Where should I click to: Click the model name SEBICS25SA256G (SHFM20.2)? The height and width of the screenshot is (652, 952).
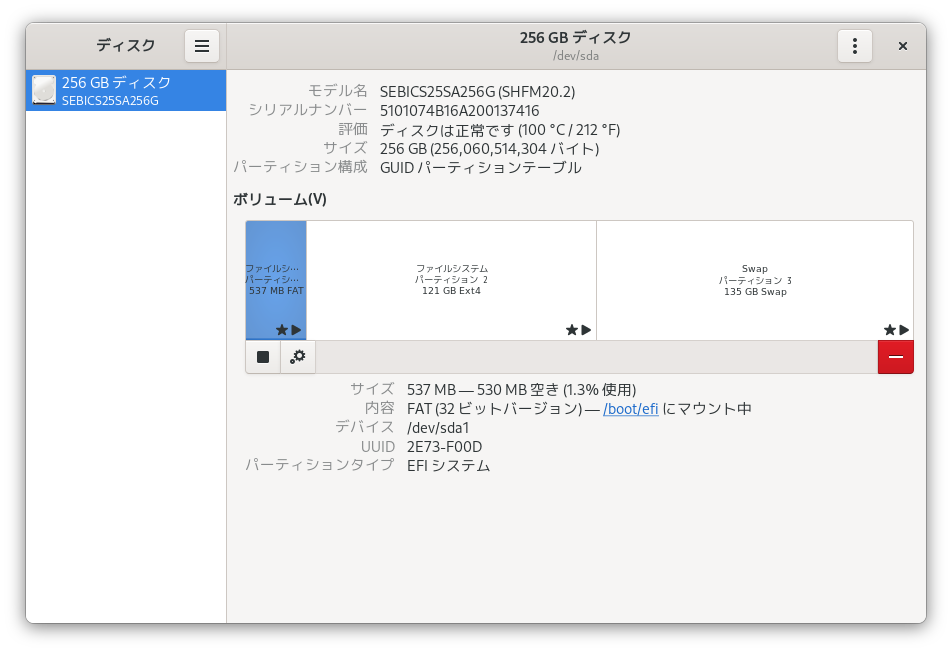pos(477,92)
